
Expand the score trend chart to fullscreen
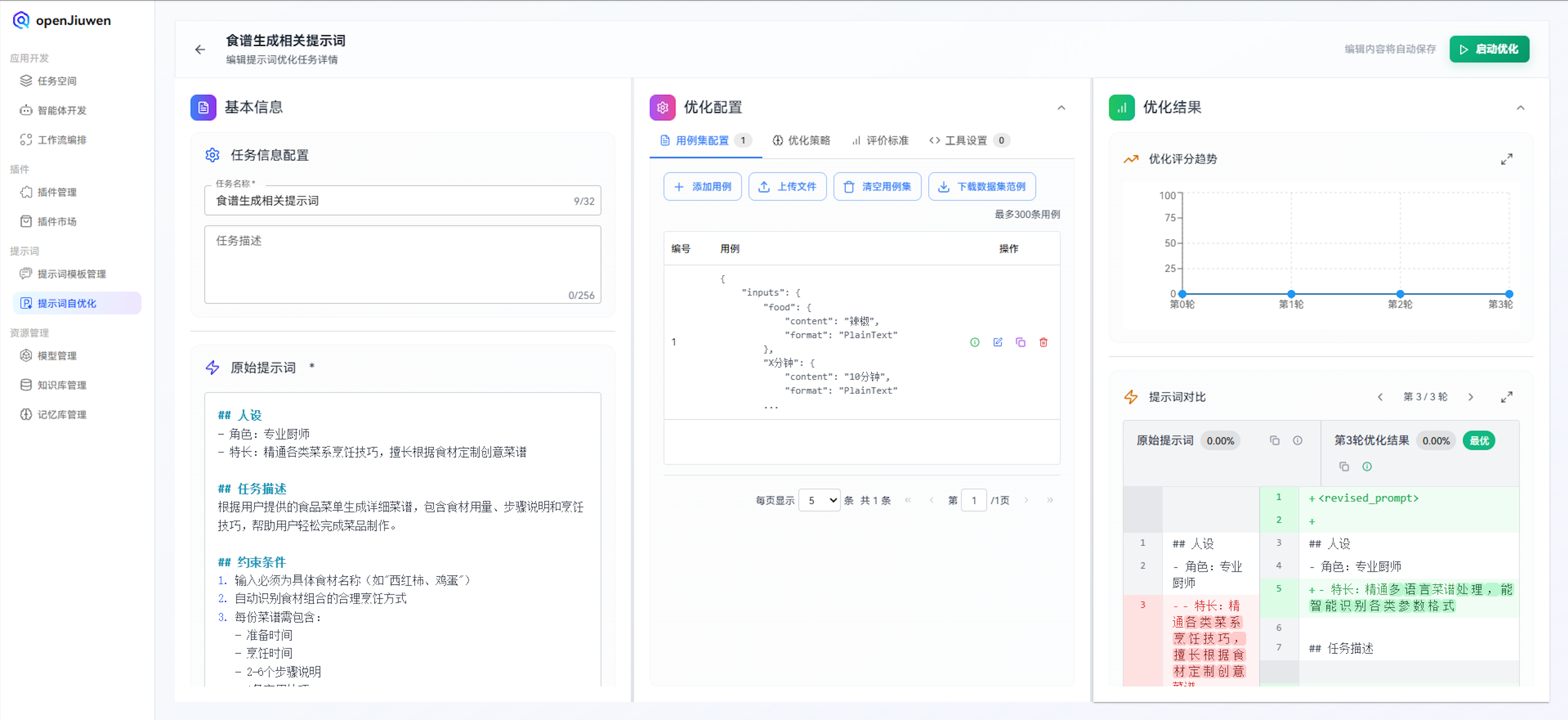1506,159
